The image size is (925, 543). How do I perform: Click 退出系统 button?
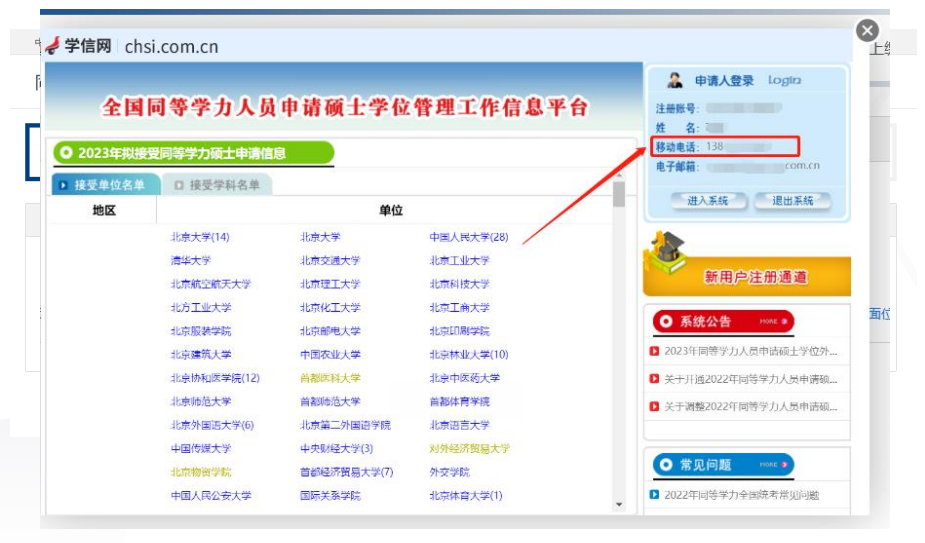coord(793,201)
